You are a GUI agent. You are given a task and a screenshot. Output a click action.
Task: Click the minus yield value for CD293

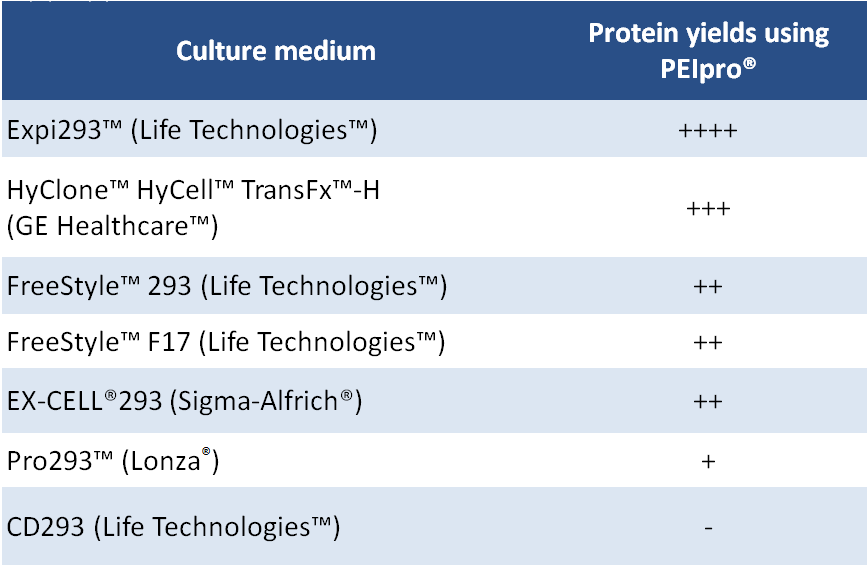(x=708, y=527)
